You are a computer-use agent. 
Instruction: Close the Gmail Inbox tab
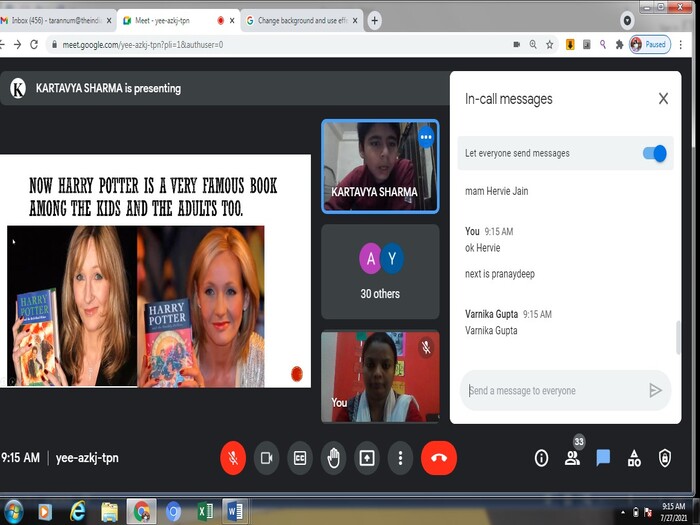coord(108,21)
